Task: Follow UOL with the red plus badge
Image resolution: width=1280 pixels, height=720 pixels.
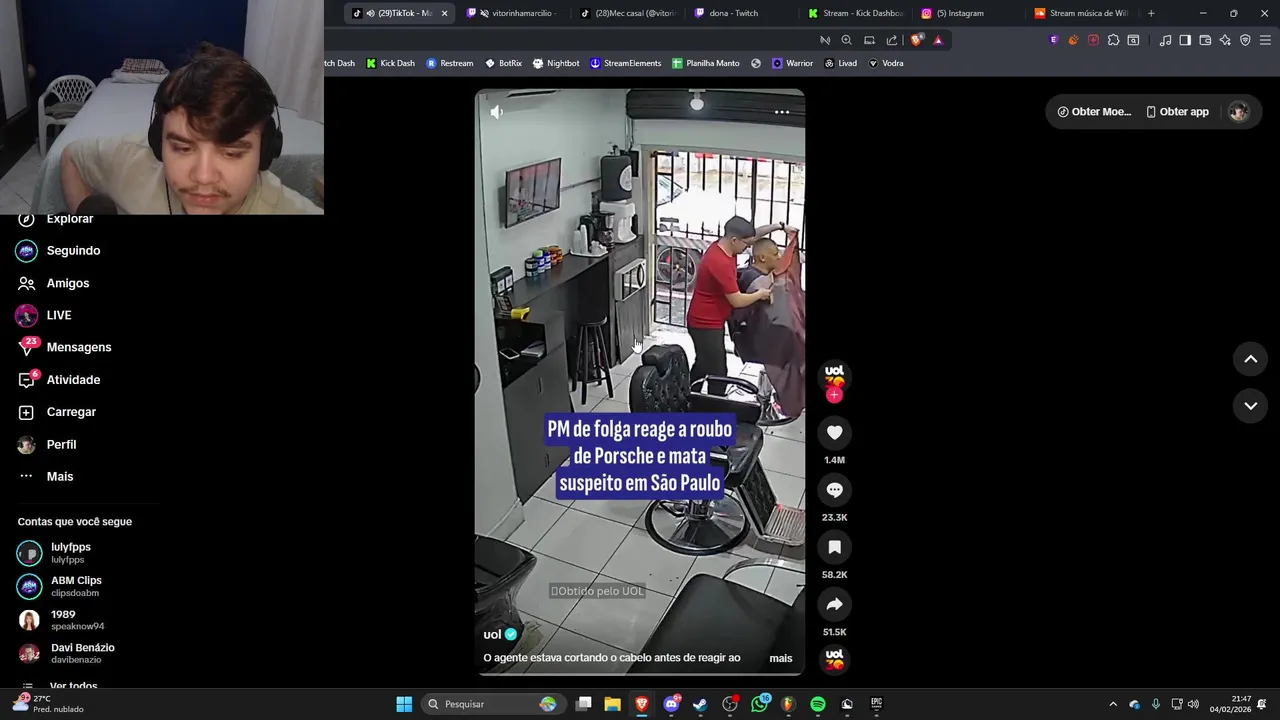Action: (834, 395)
